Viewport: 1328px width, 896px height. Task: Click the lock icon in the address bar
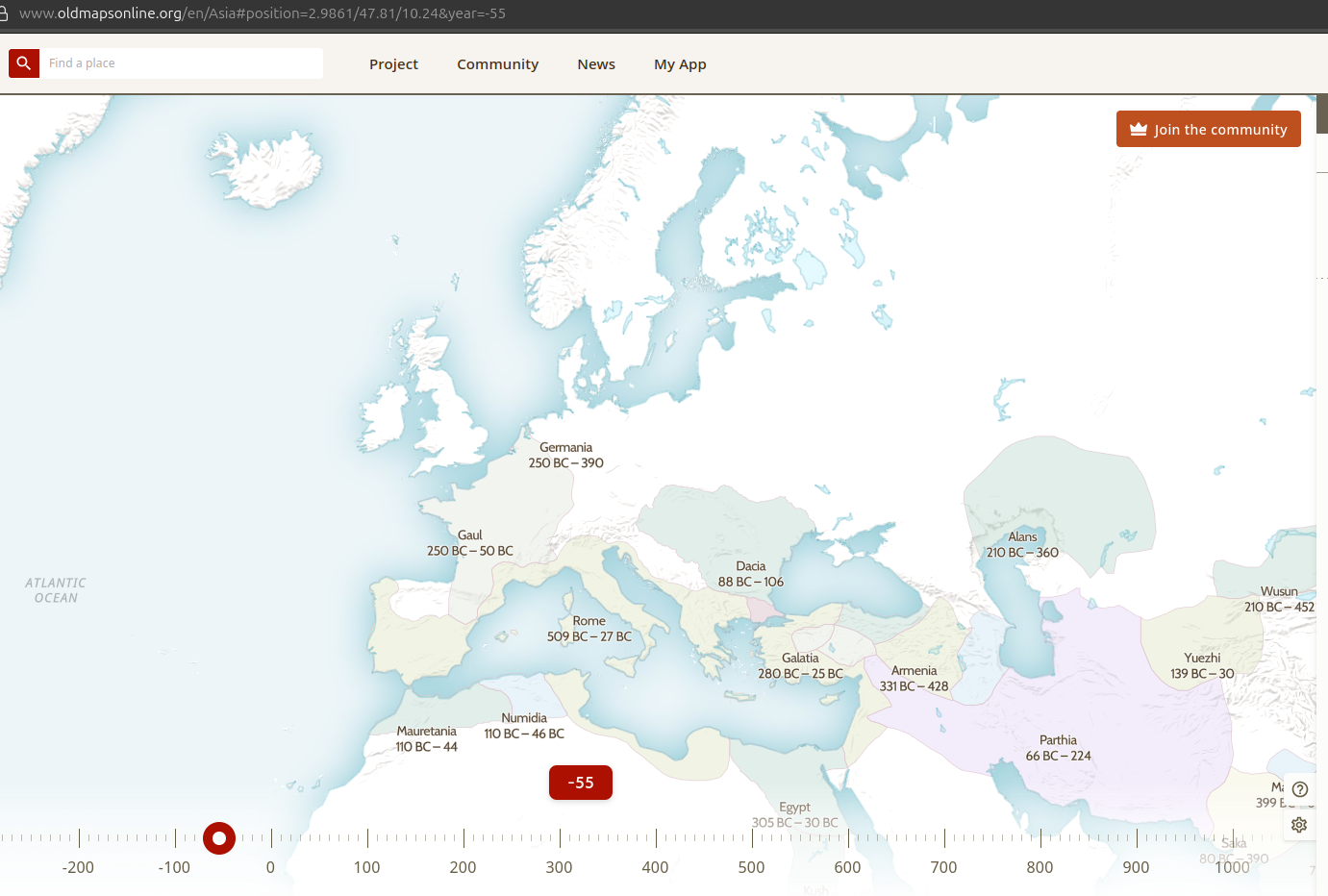pos(4,13)
